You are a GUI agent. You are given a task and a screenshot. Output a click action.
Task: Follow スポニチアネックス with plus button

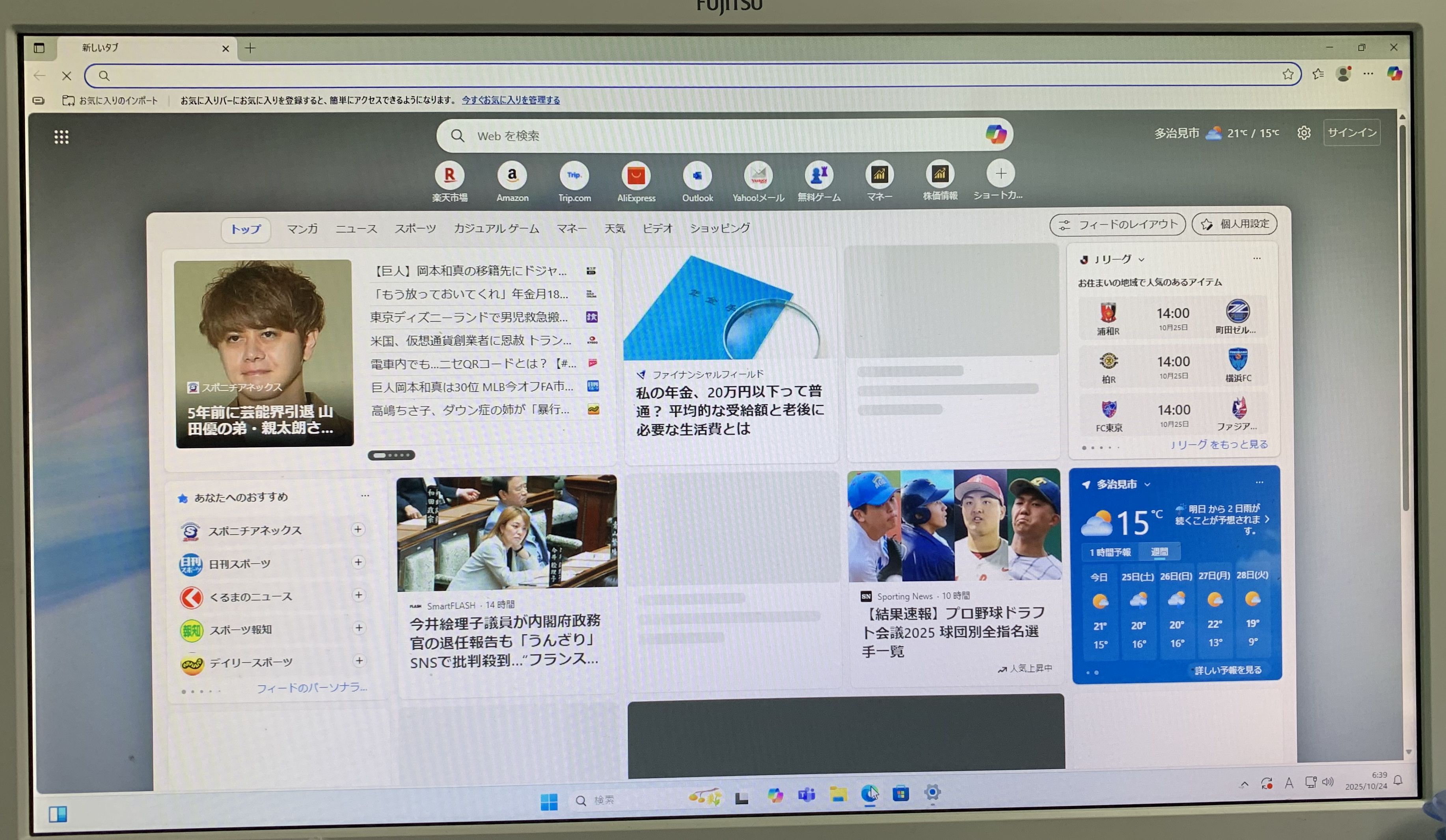point(358,529)
